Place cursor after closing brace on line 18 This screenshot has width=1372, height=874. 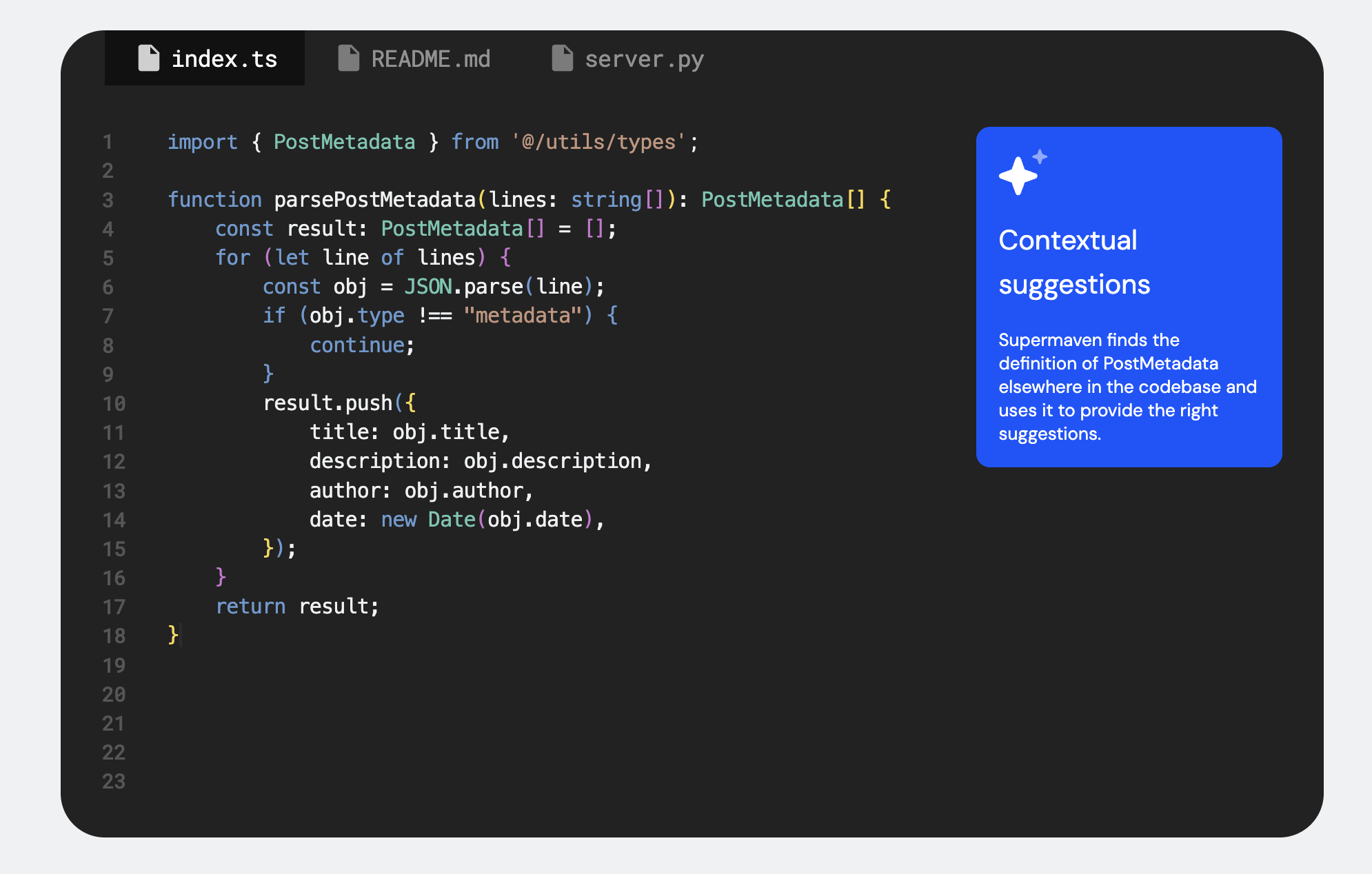click(x=181, y=635)
